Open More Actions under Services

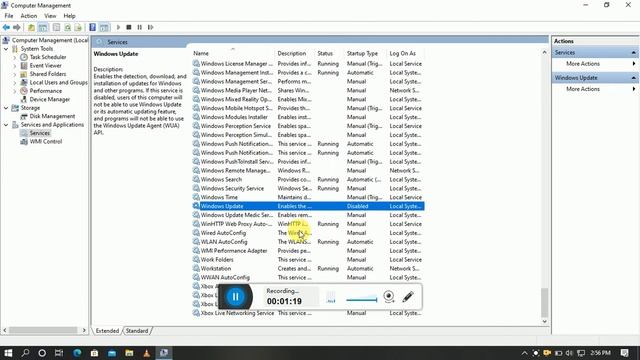tap(583, 64)
